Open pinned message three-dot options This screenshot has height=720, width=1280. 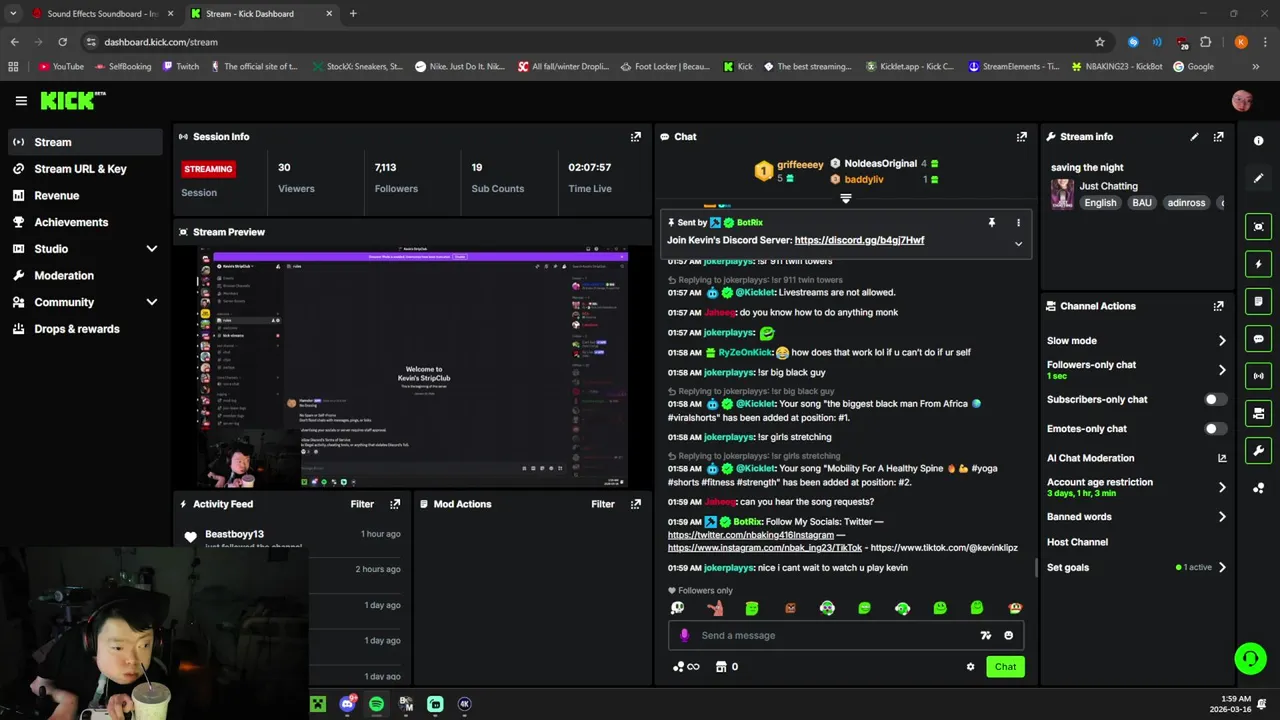tap(1018, 223)
